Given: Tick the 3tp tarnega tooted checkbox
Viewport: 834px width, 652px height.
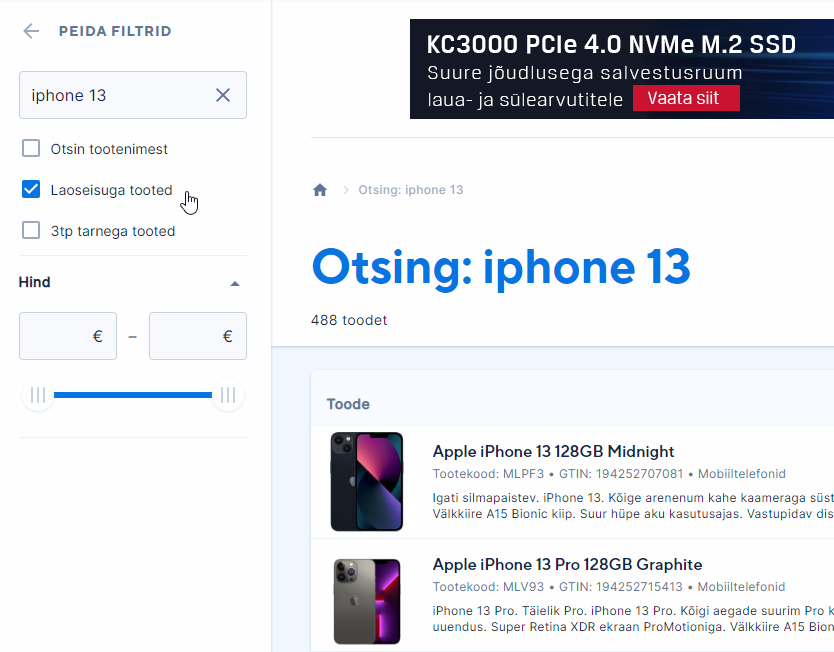Looking at the screenshot, I should tap(31, 230).
